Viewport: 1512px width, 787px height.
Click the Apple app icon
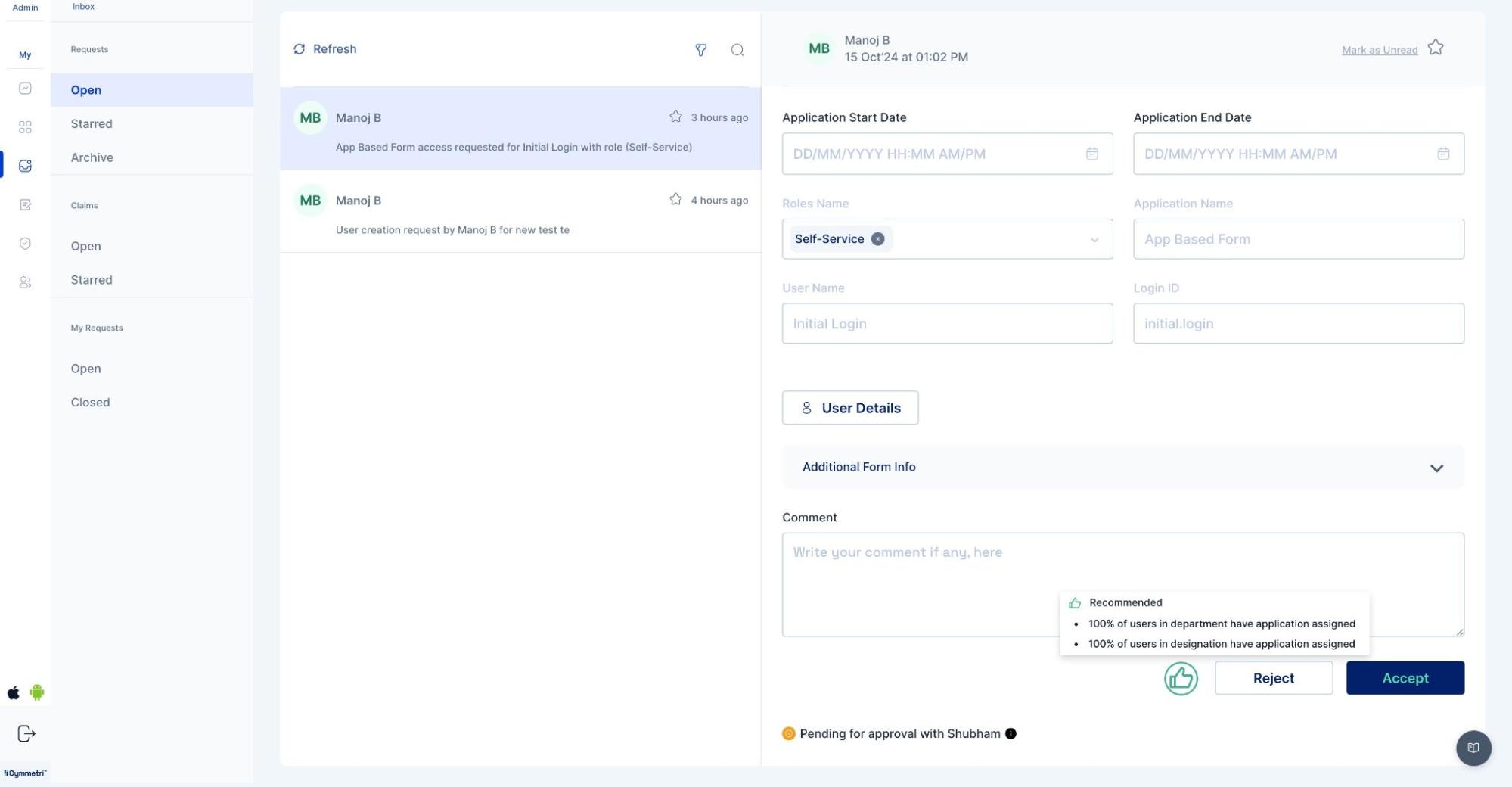(x=14, y=692)
